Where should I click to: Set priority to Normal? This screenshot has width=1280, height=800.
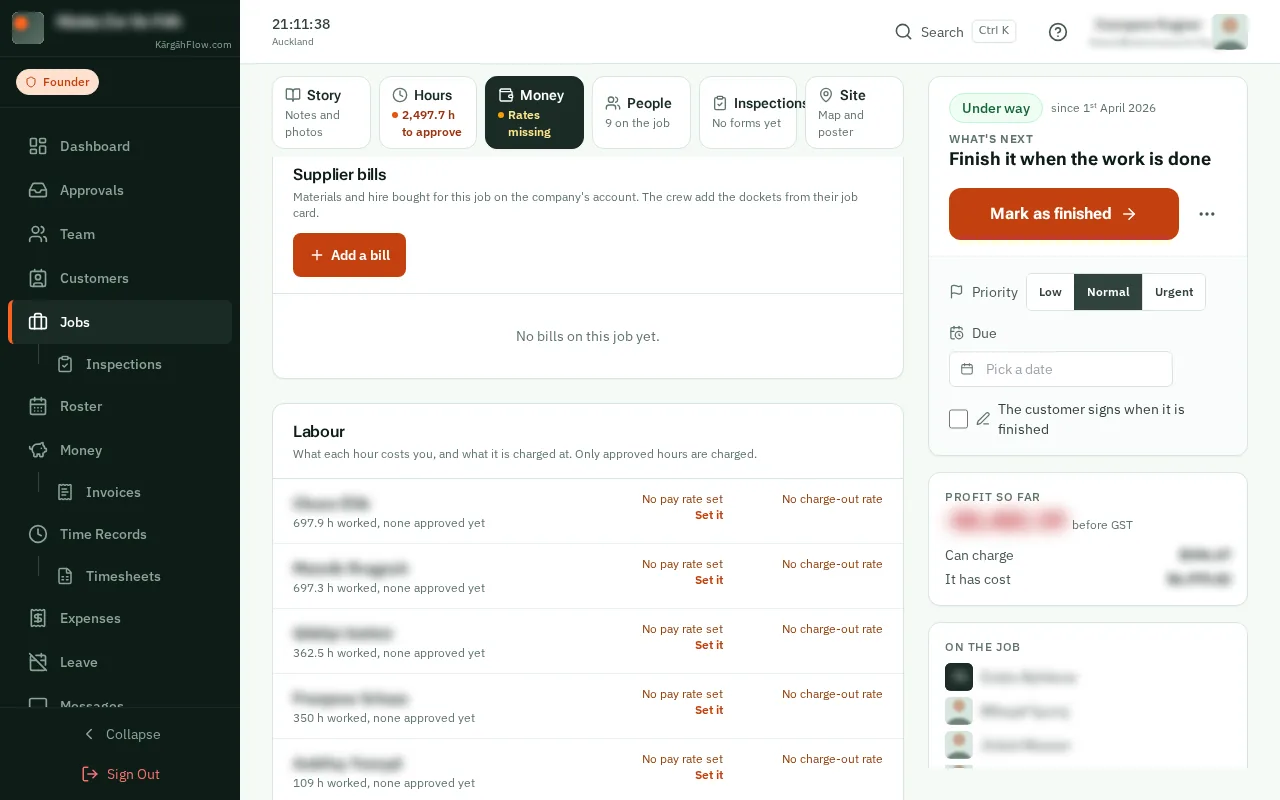point(1108,292)
